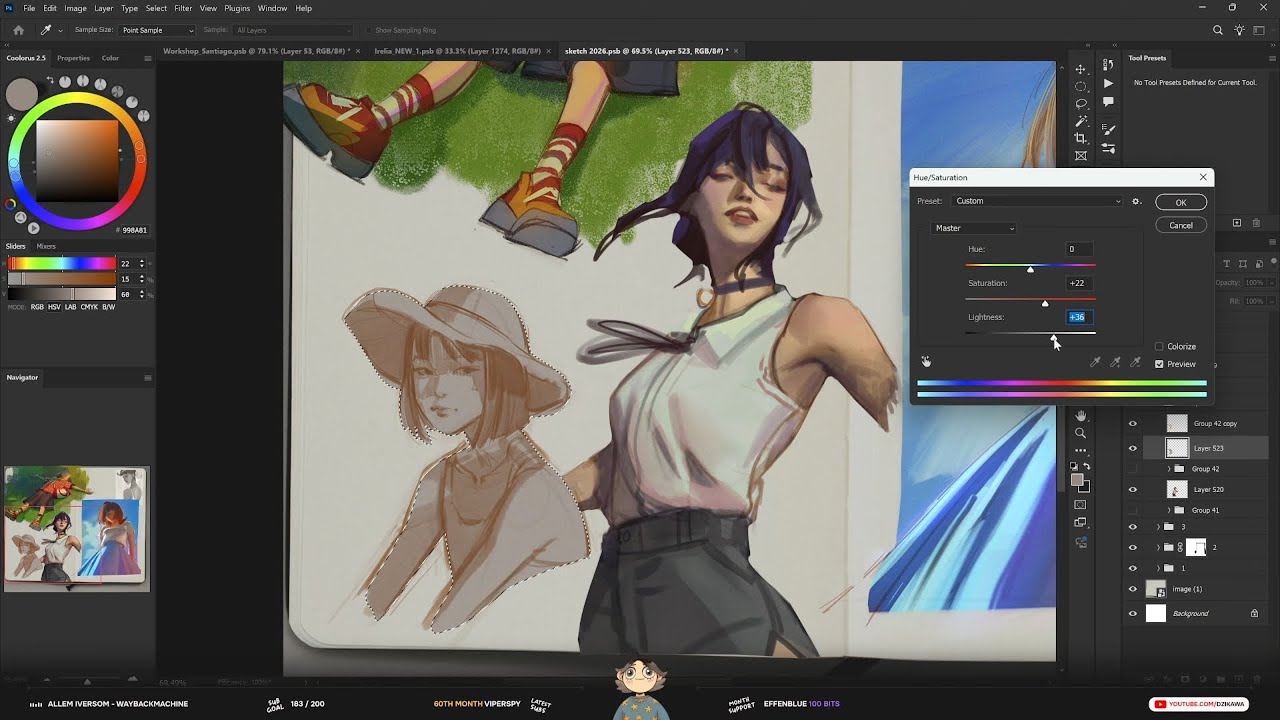Image resolution: width=1280 pixels, height=720 pixels.
Task: Hide the image (1) layer eye
Action: [x=1133, y=589]
